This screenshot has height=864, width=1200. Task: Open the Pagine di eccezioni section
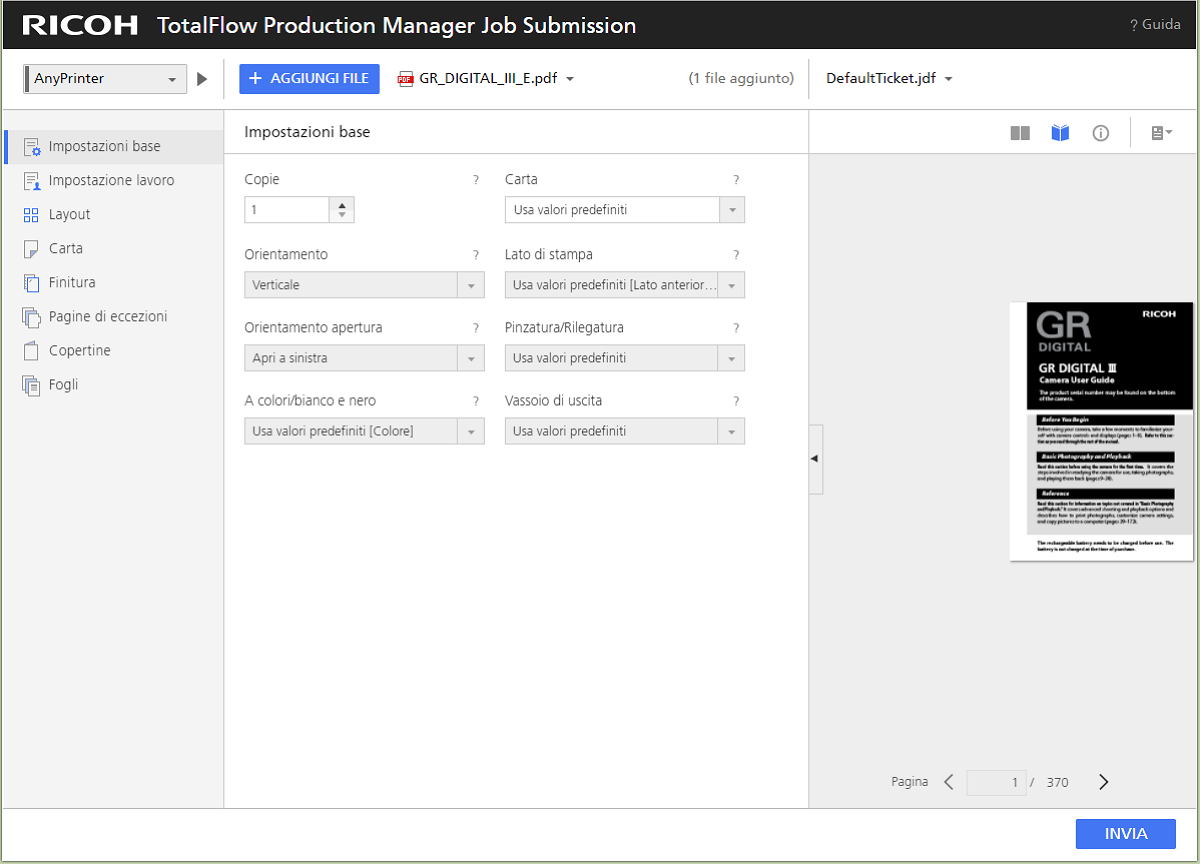[x=112, y=317]
